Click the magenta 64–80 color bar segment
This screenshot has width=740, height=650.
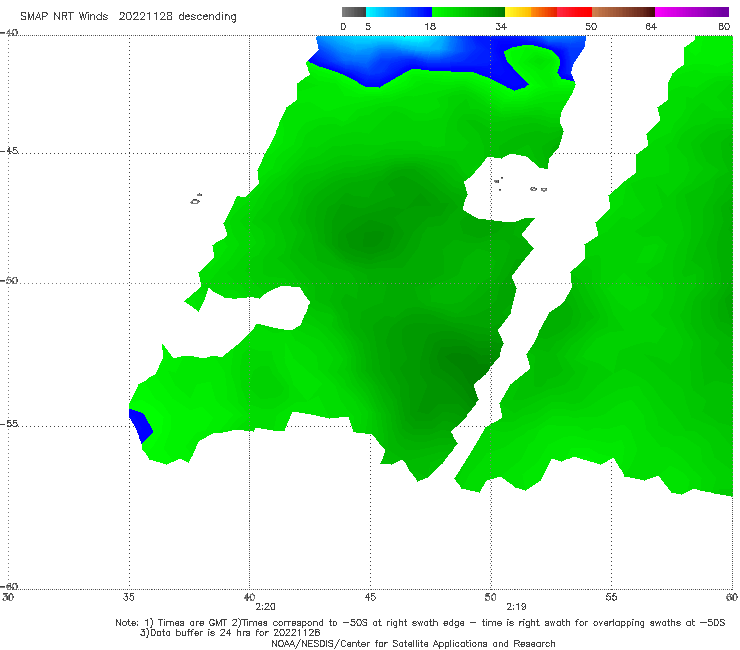(x=692, y=12)
